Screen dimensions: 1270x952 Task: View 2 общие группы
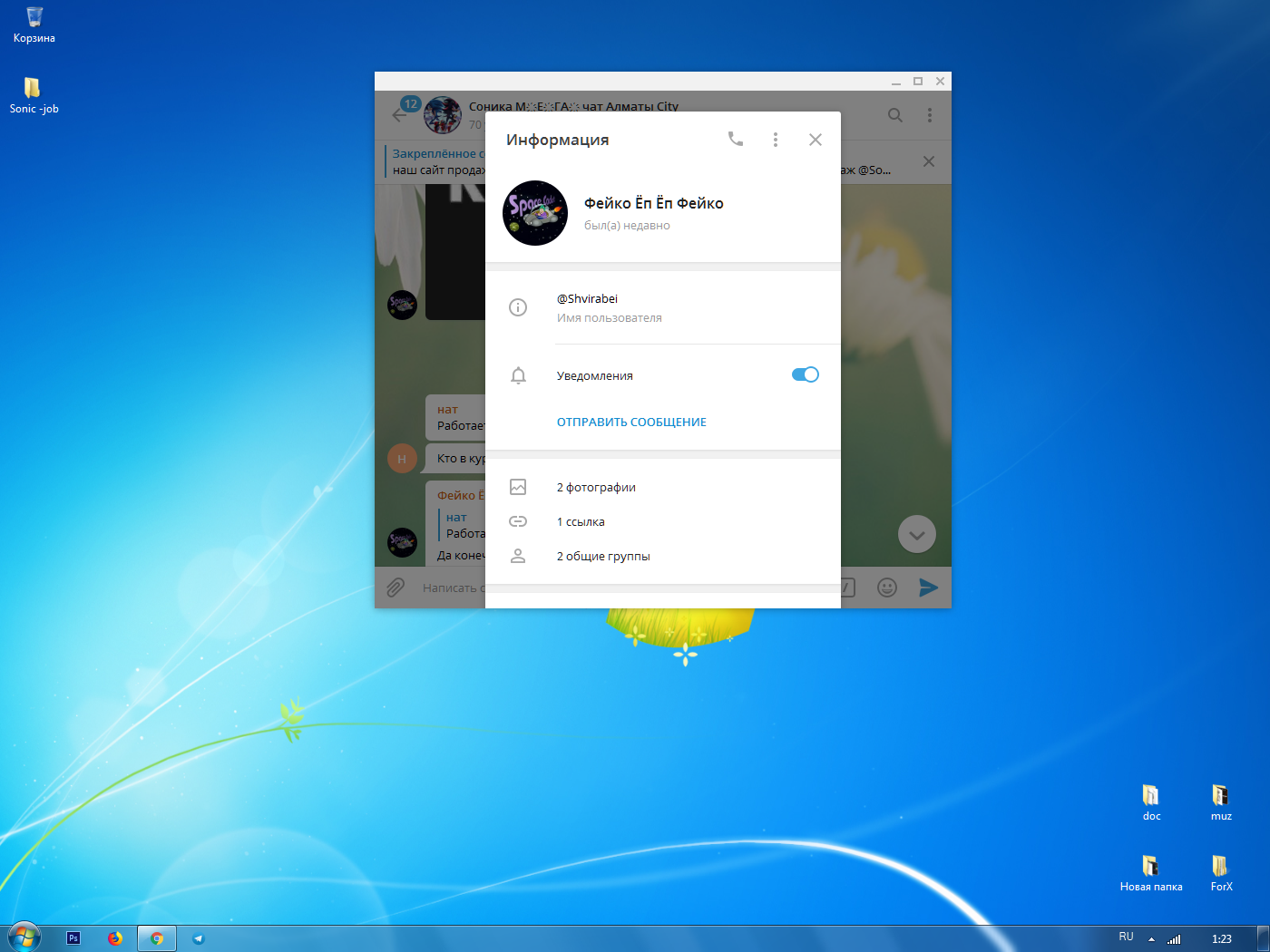point(663,557)
